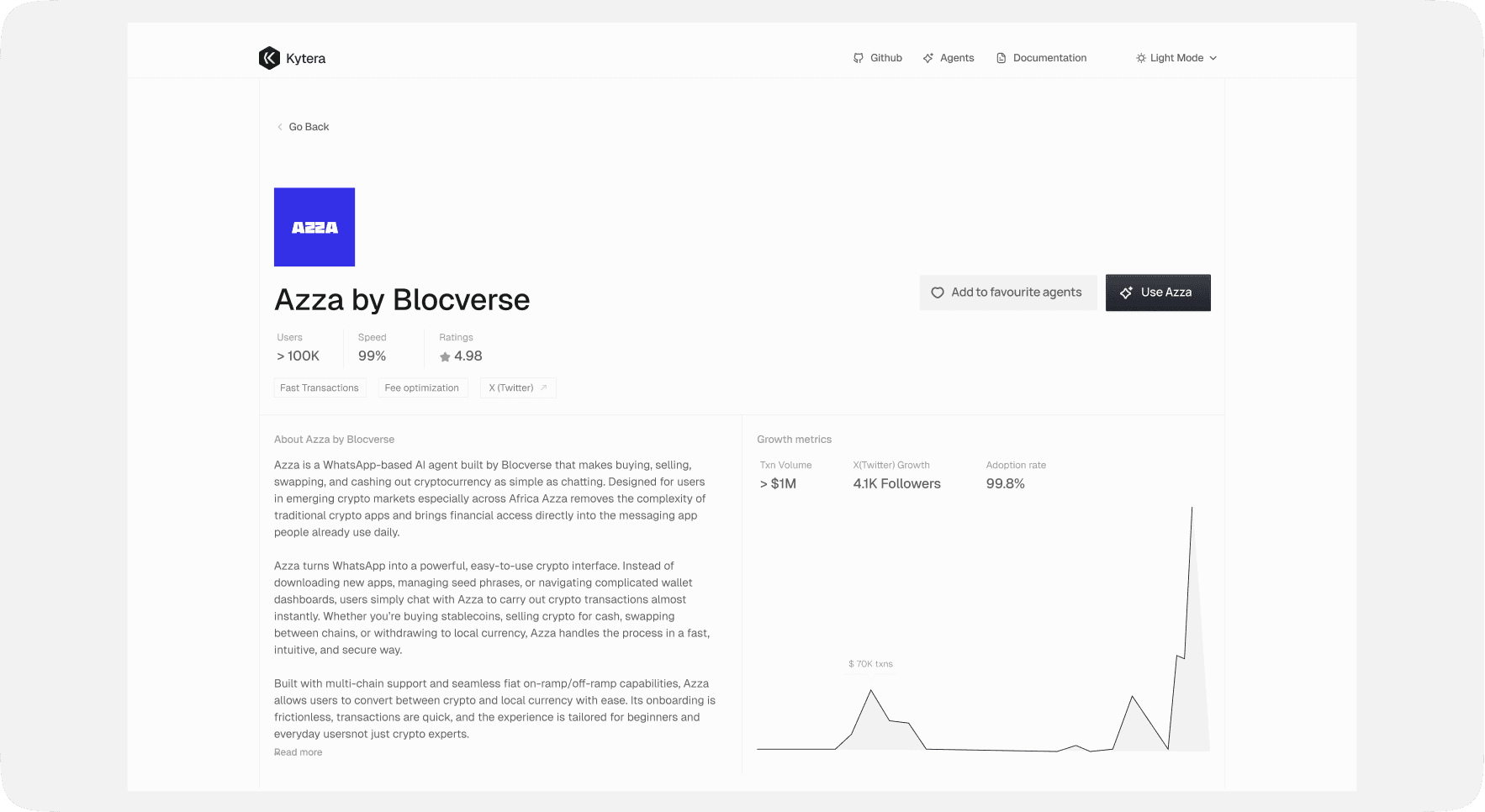Add Azza to favourite agents
This screenshot has height=812, width=1485.
1008,293
